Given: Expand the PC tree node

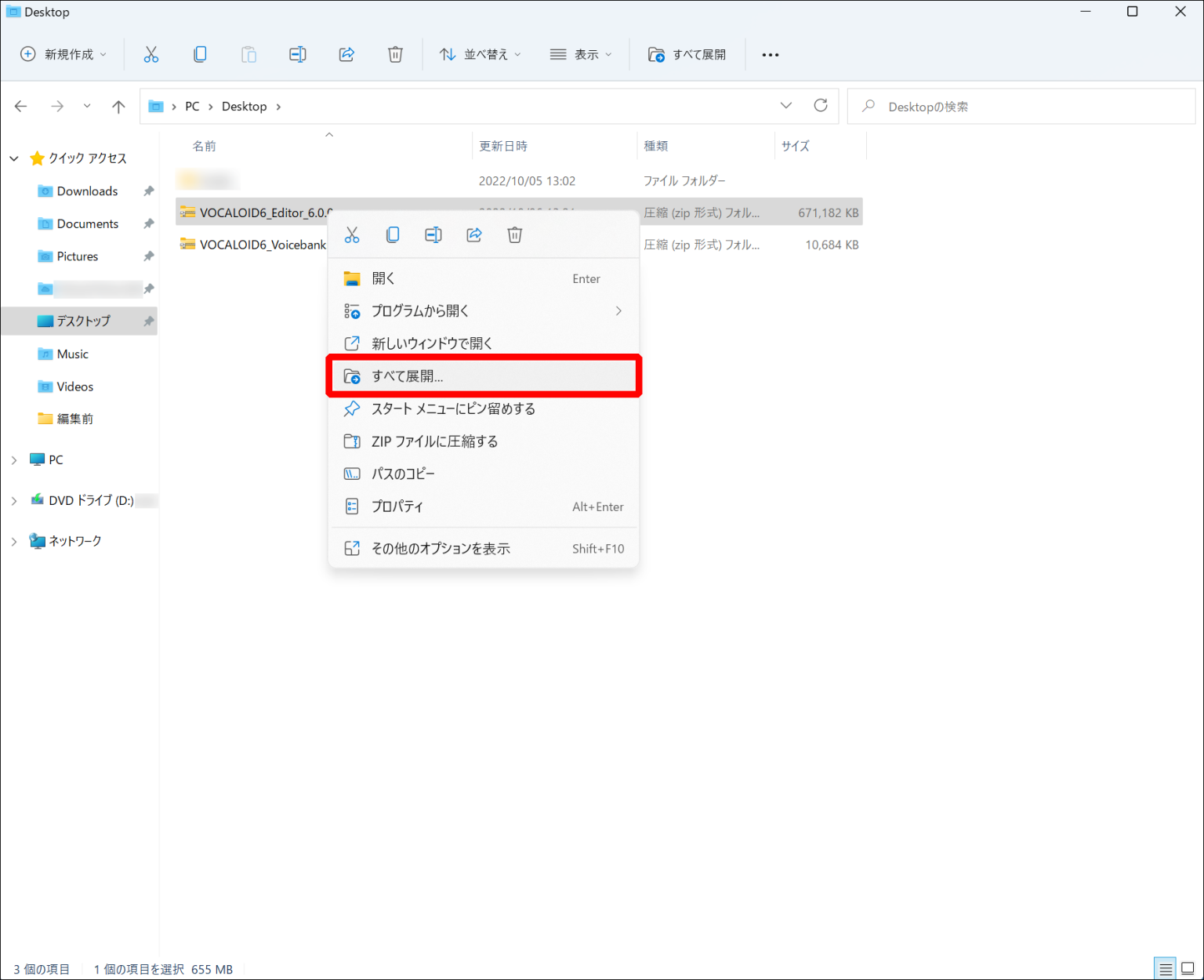Looking at the screenshot, I should pos(14,460).
